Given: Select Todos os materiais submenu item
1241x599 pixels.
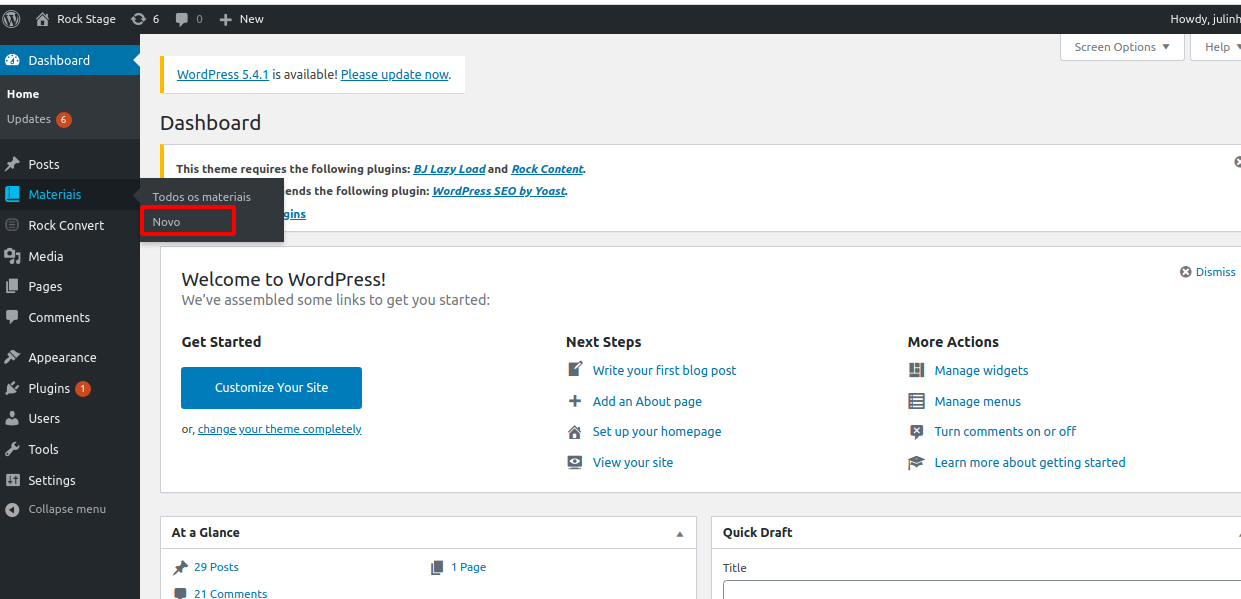Looking at the screenshot, I should tap(202, 197).
